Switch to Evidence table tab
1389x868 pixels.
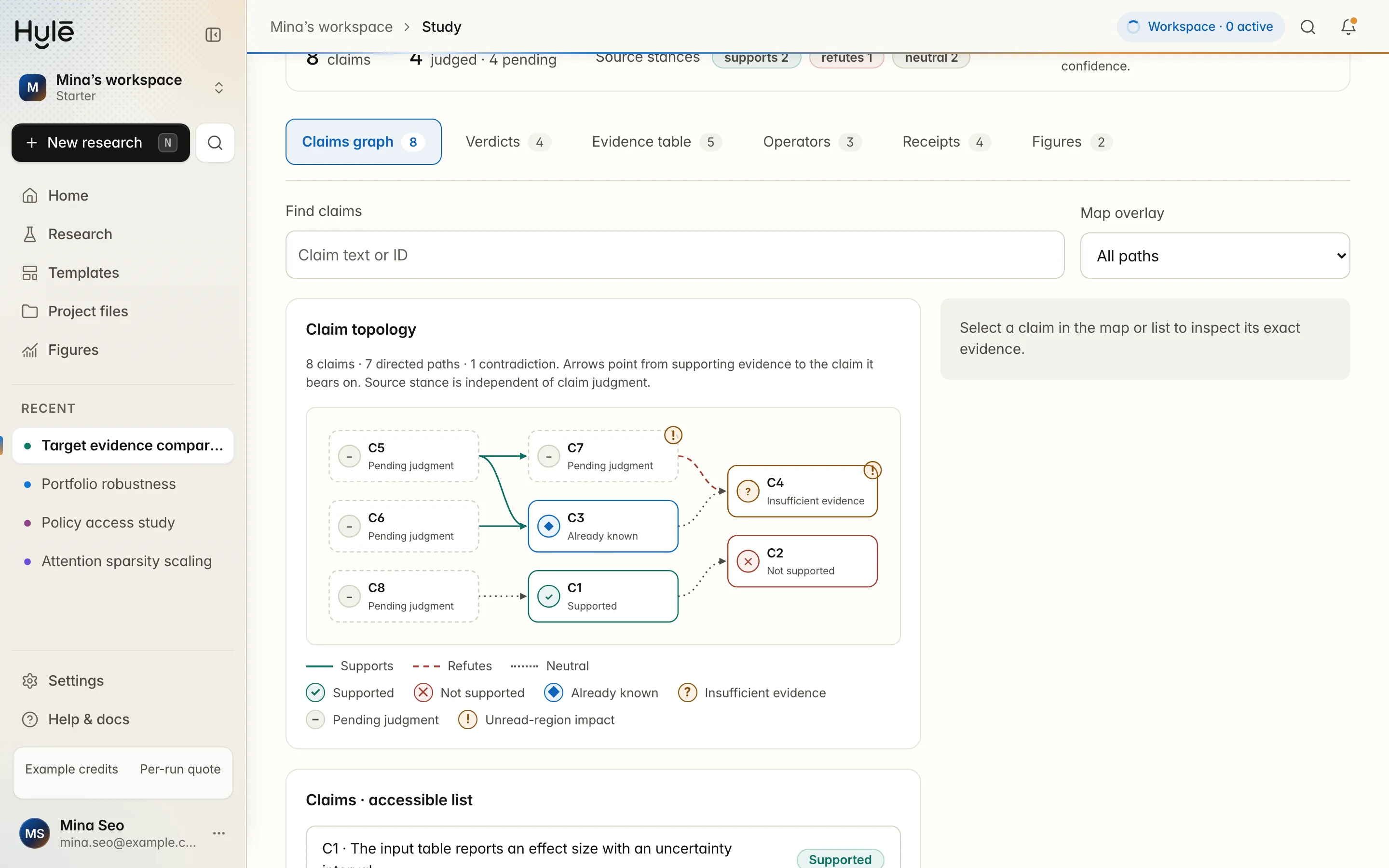[656, 142]
